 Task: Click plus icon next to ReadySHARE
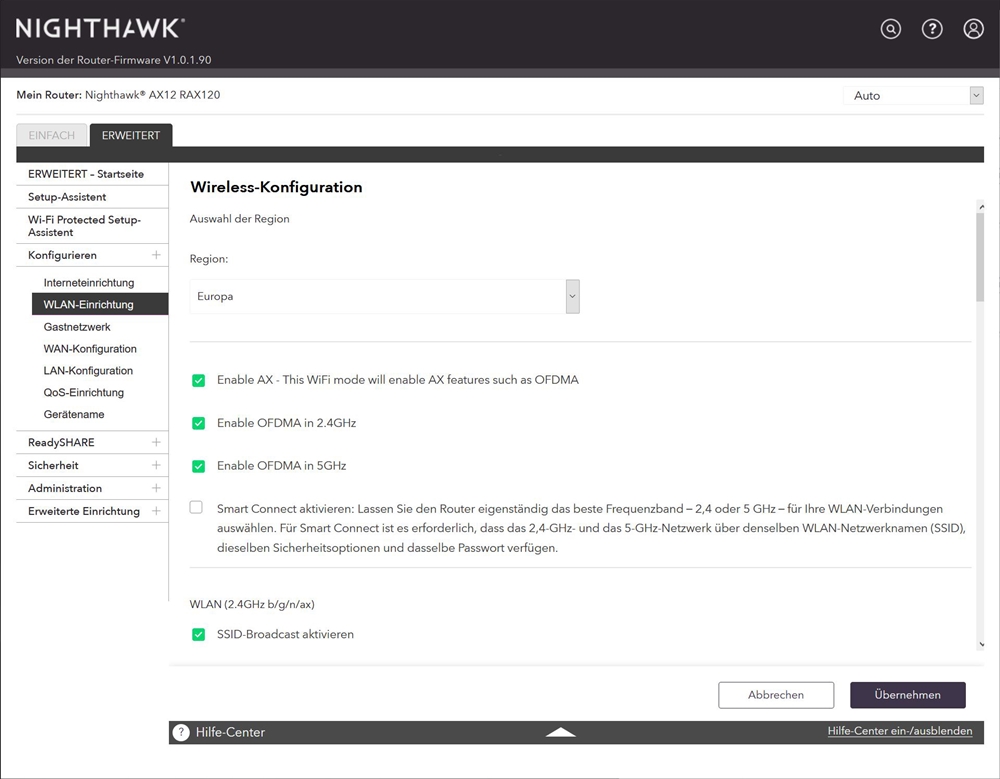click(x=156, y=442)
